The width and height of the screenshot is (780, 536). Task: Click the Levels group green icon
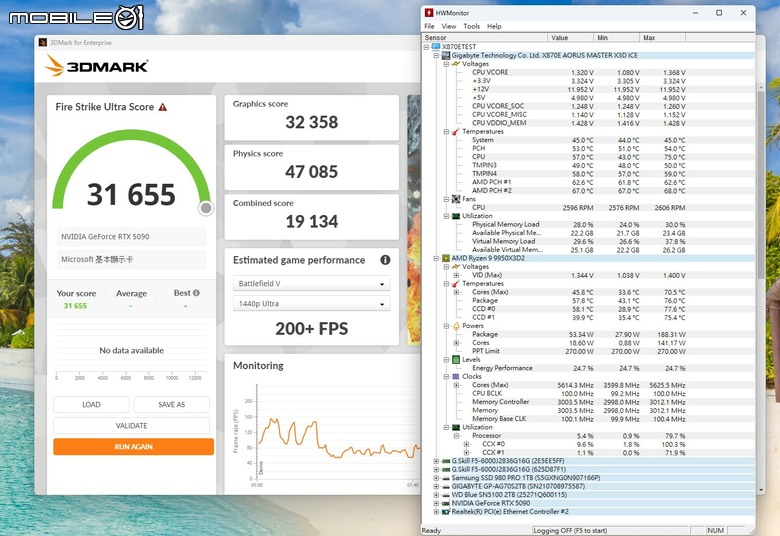456,359
